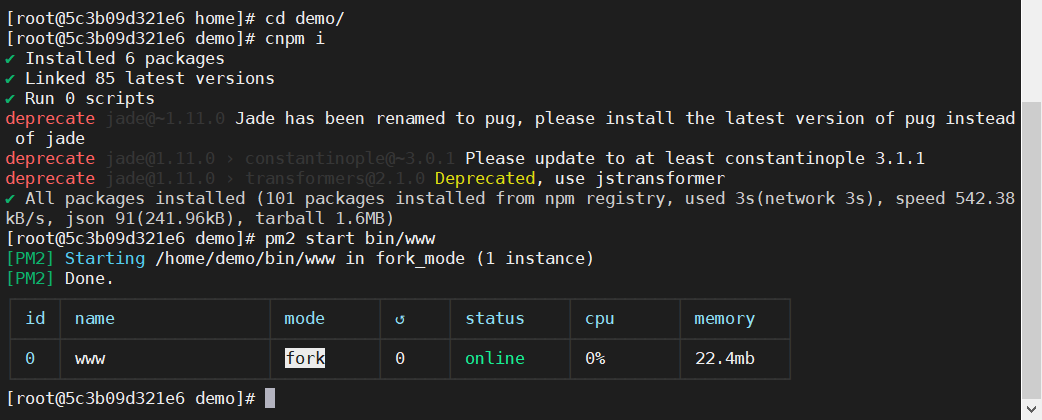Viewport: 1042px width, 420px height.
Task: Click the yellow 'Deprecated' word
Action: 485,178
